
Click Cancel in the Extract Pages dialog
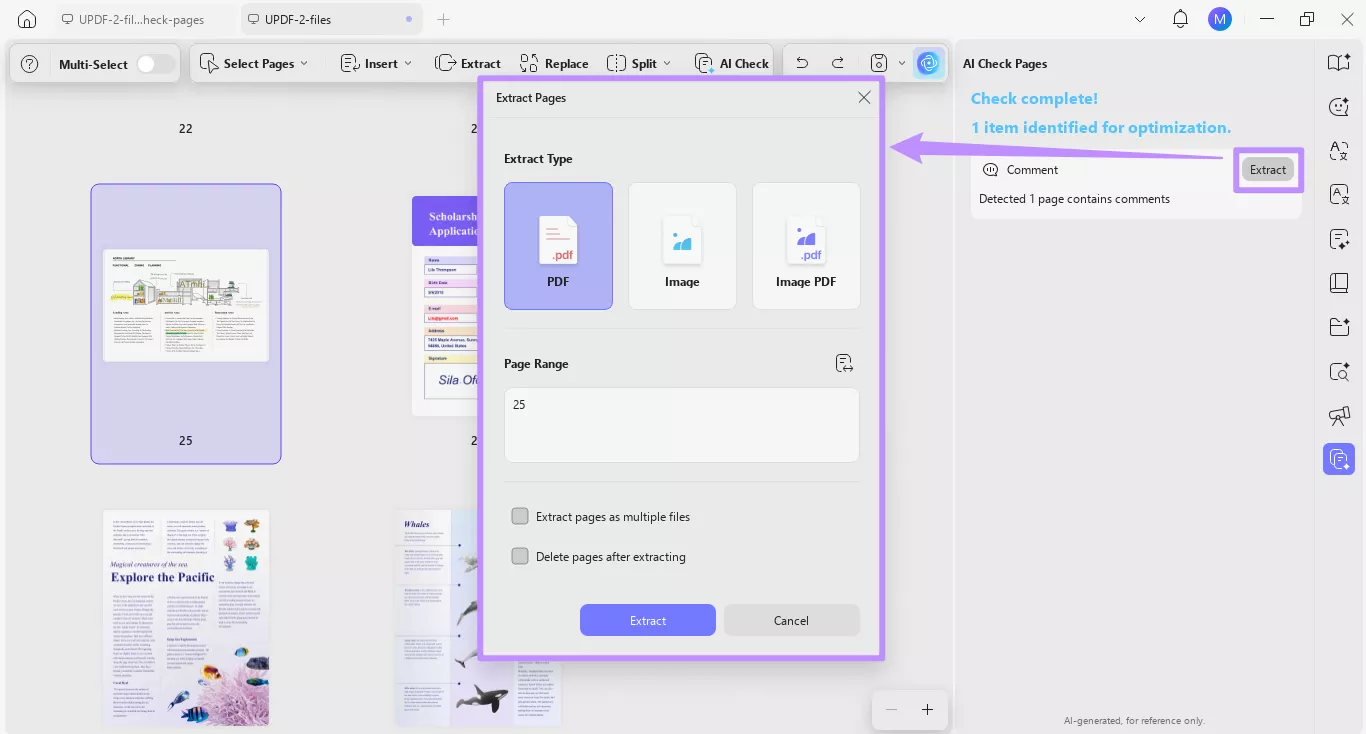tap(791, 620)
